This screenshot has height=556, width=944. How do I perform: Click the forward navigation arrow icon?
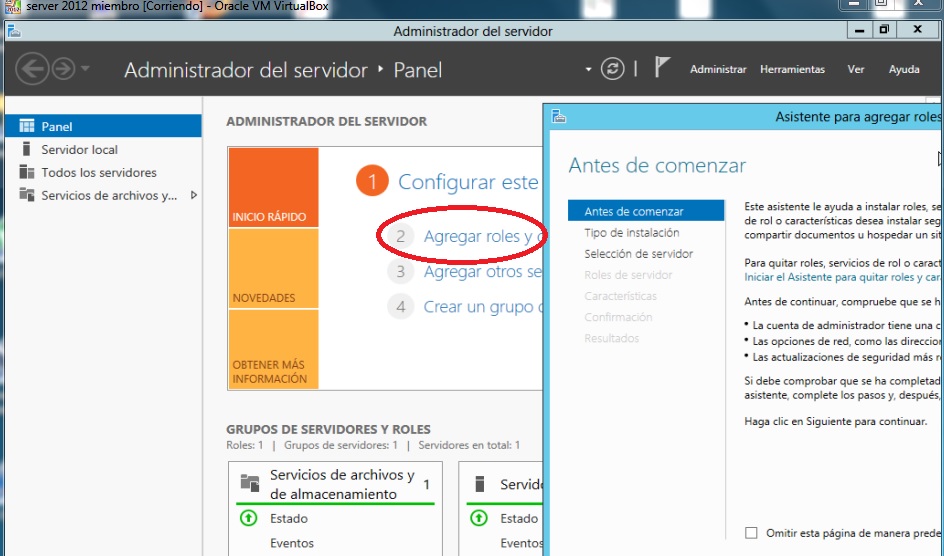coord(63,69)
